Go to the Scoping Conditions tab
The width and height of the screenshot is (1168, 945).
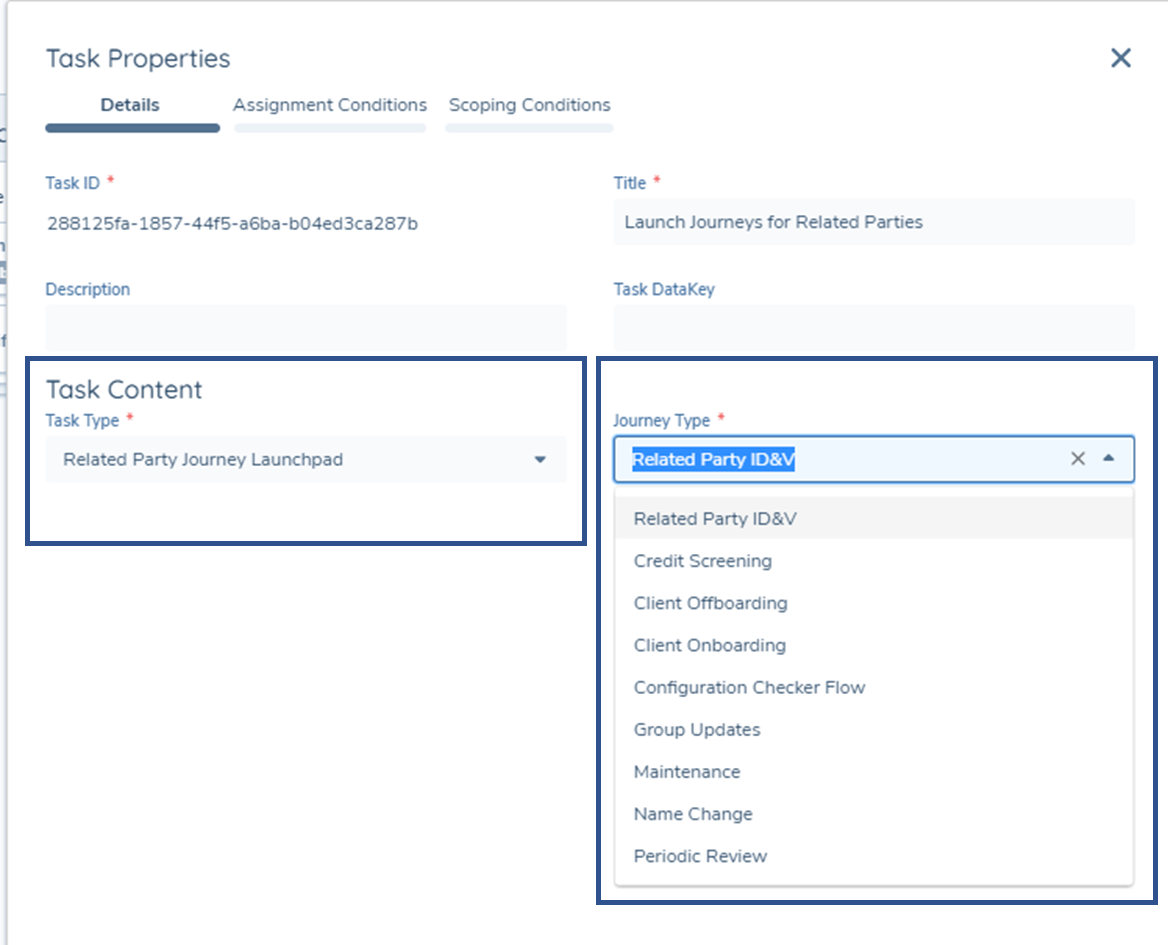coord(529,105)
